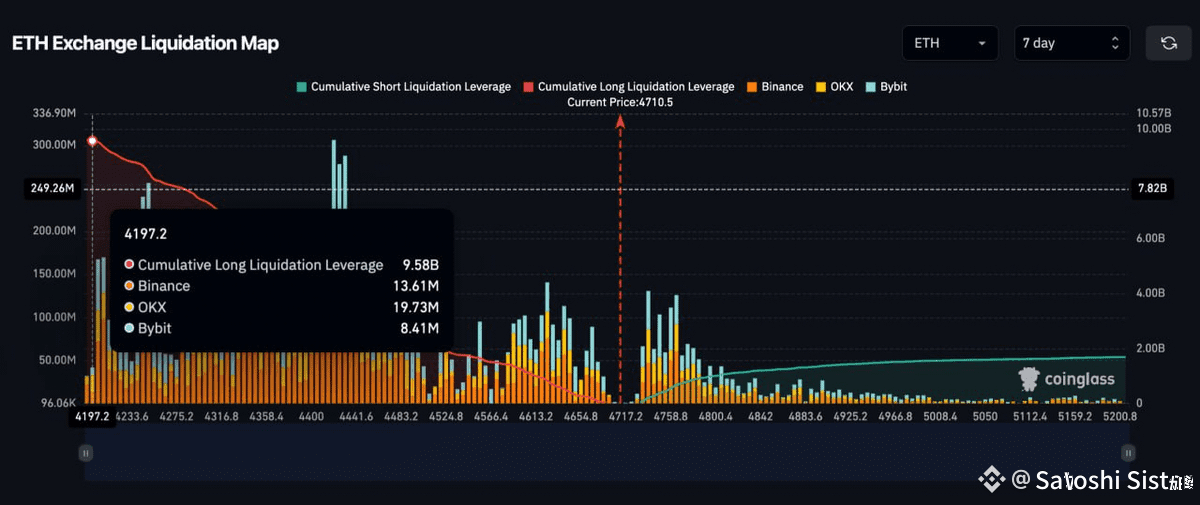This screenshot has width=1200, height=505.
Task: Click the red current price arrow tip
Action: point(620,121)
